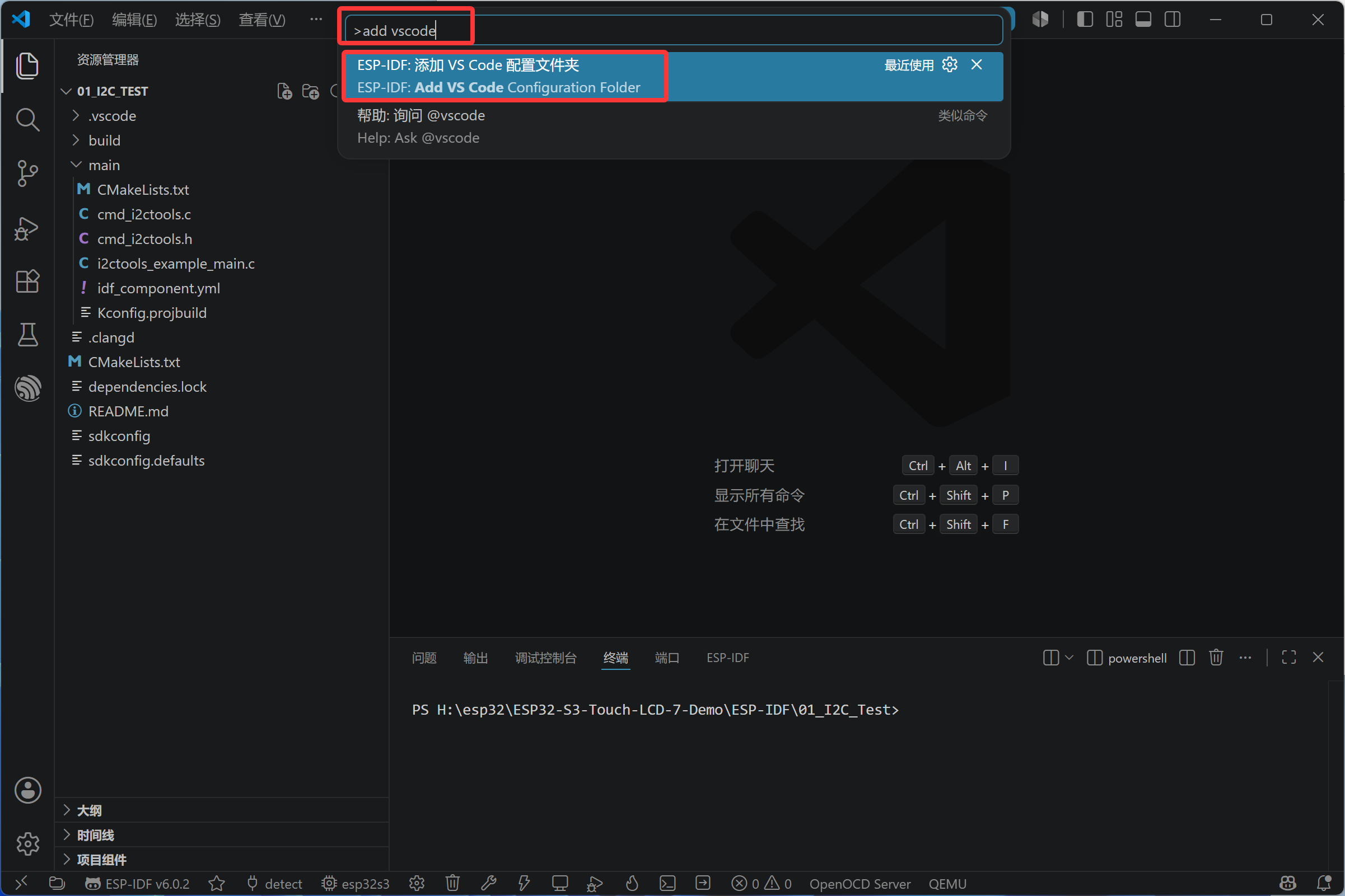The width and height of the screenshot is (1345, 896).
Task: Open the Source Control view
Action: [27, 173]
